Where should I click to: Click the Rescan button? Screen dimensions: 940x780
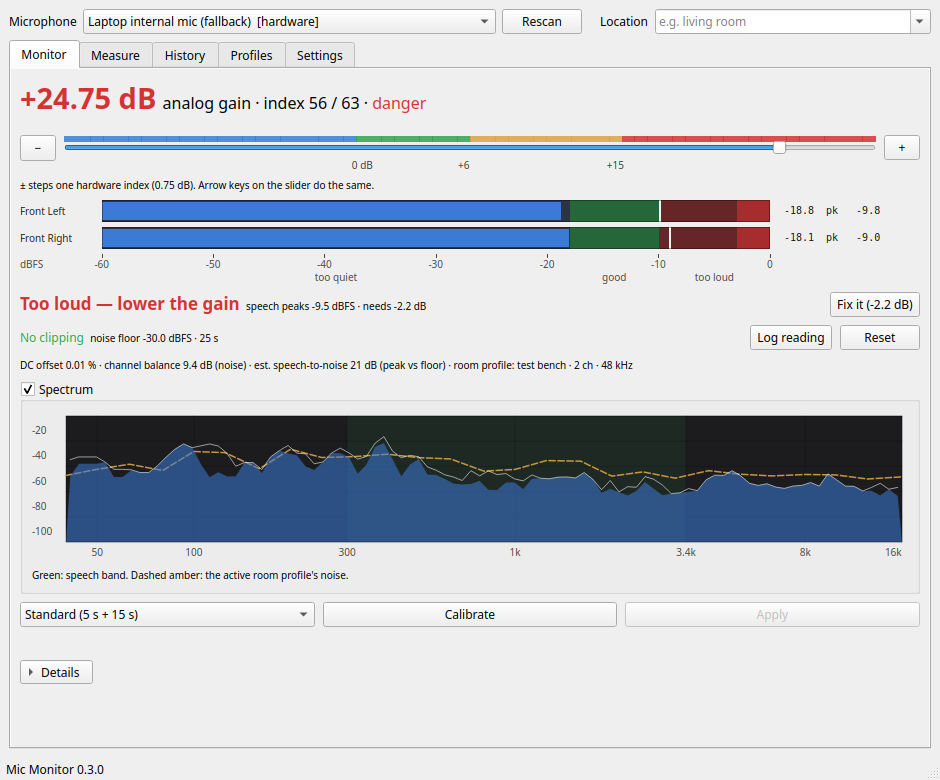[x=541, y=22]
